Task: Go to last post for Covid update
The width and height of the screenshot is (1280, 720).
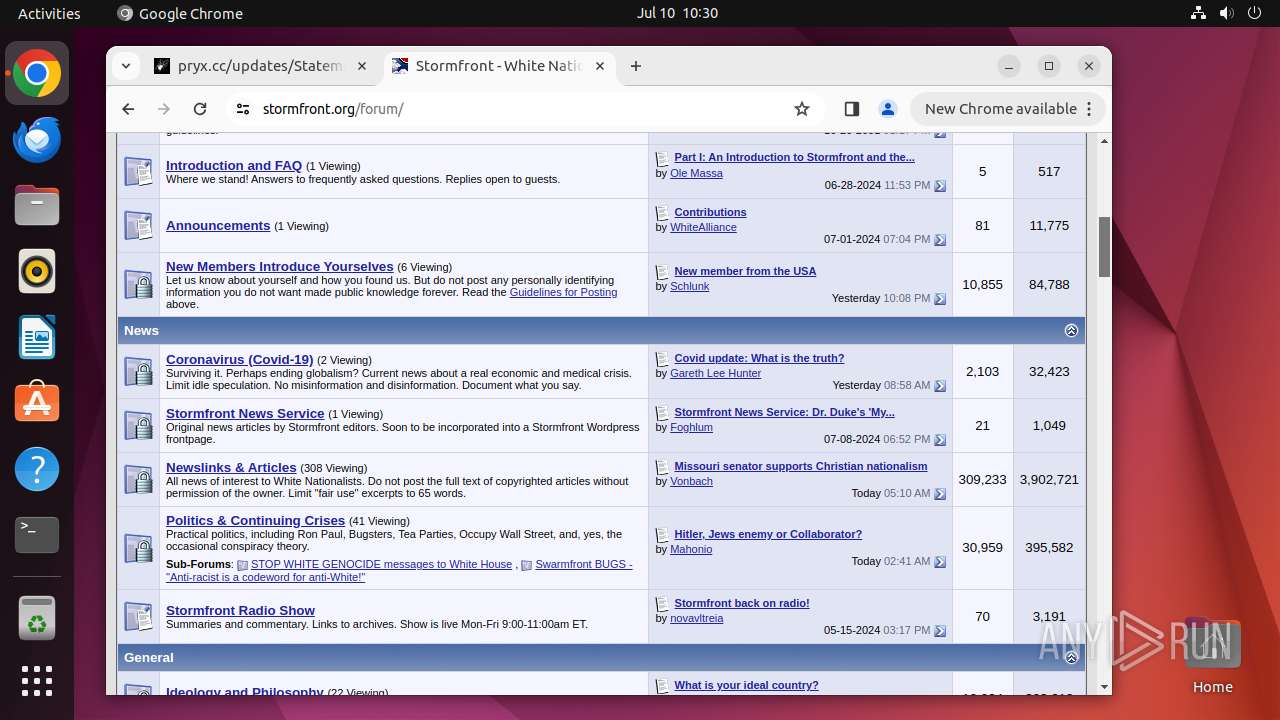Action: [940, 386]
